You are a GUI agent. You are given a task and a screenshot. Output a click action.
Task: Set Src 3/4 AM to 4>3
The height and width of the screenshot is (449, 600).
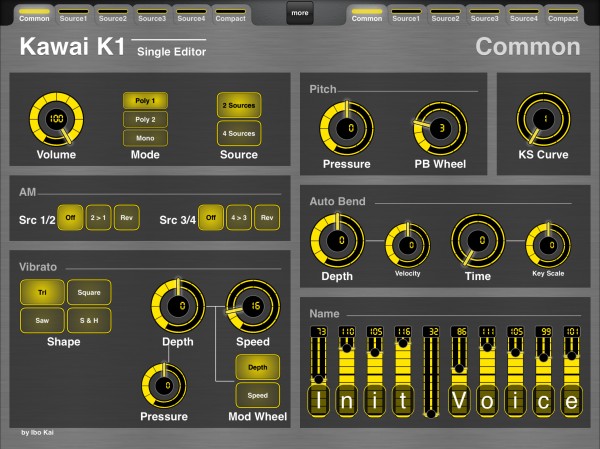239,217
